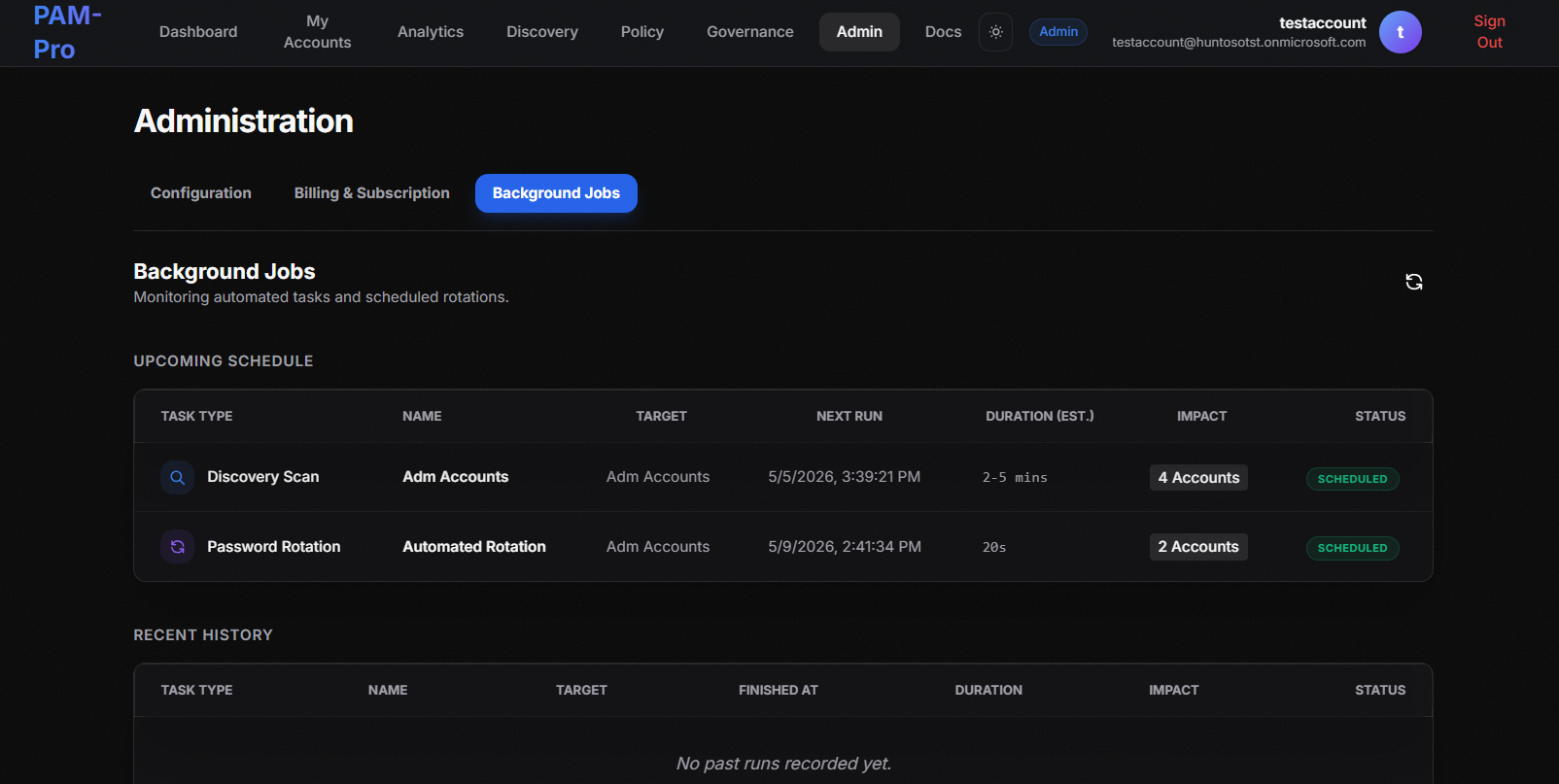Image resolution: width=1559 pixels, height=784 pixels.
Task: Open the Analytics nav item
Action: (431, 32)
